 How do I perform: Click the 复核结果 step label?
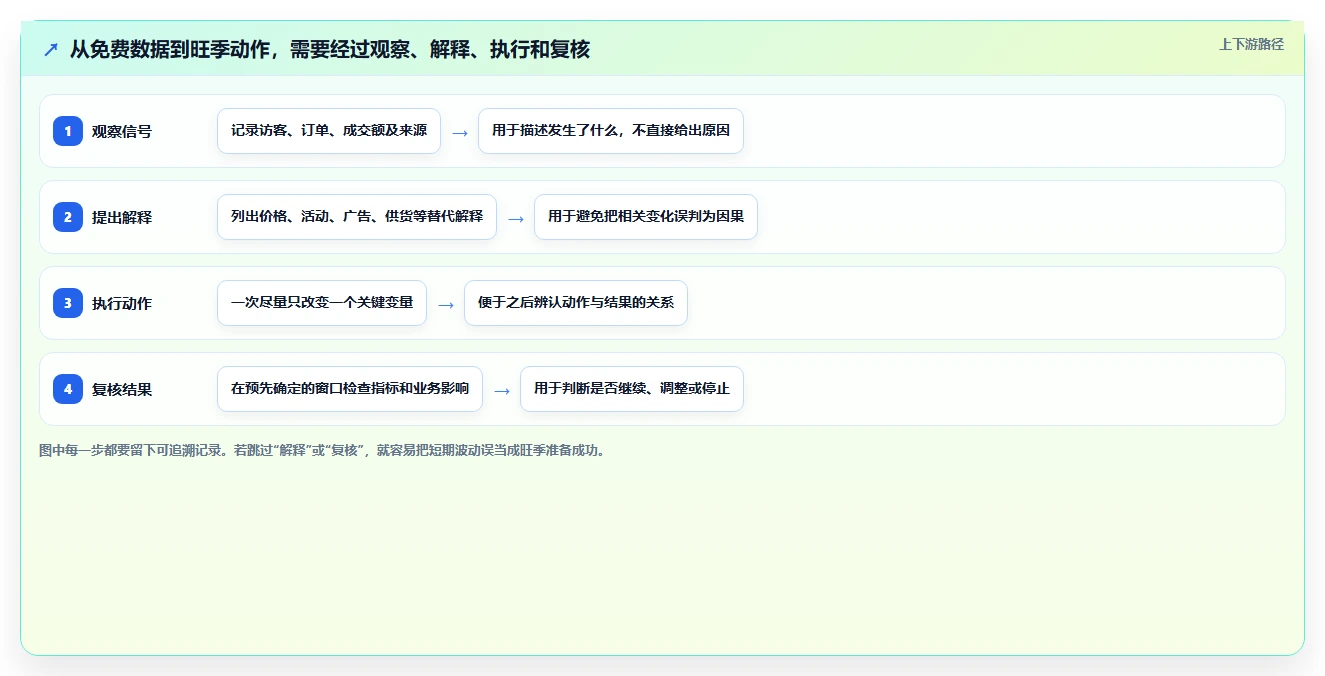click(122, 389)
